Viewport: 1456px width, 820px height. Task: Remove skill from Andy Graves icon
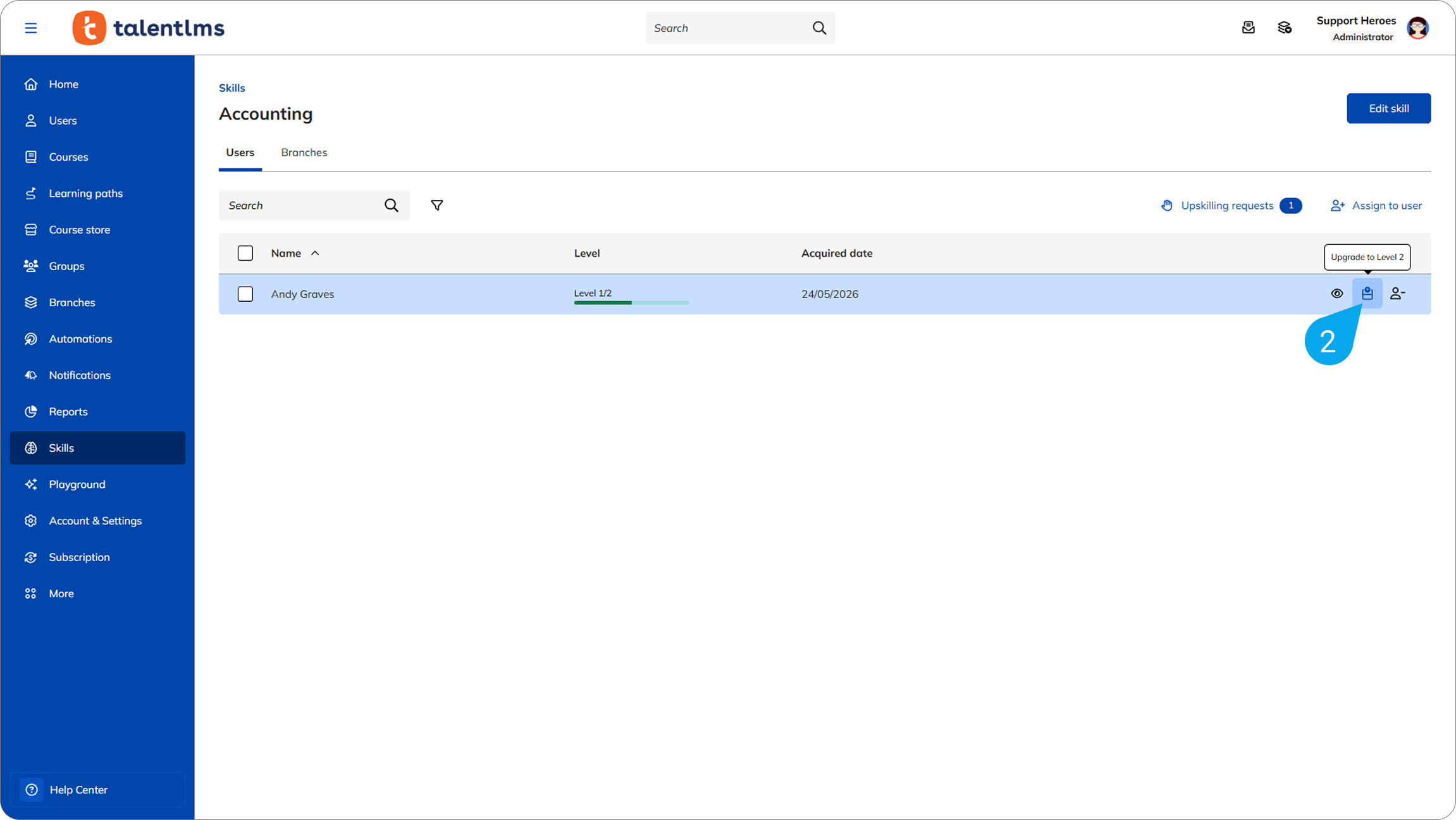click(x=1398, y=294)
